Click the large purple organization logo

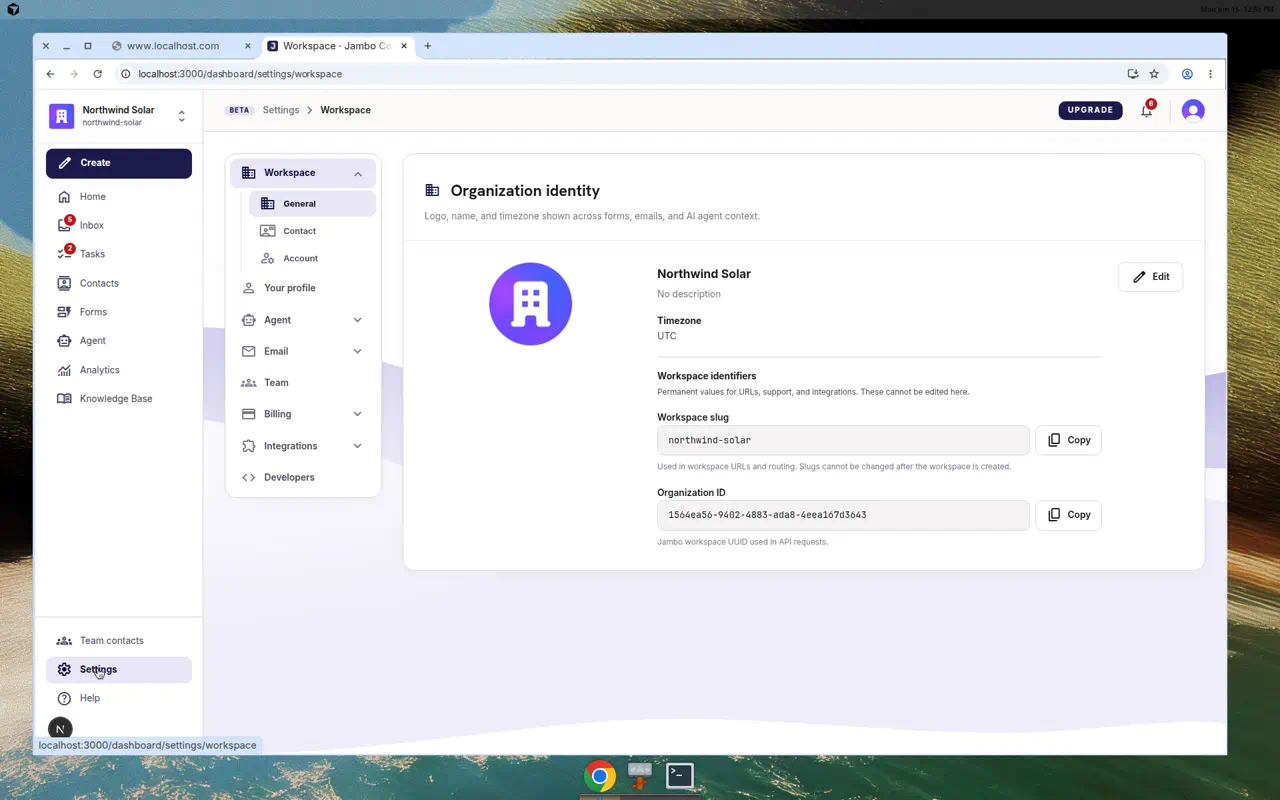530,304
